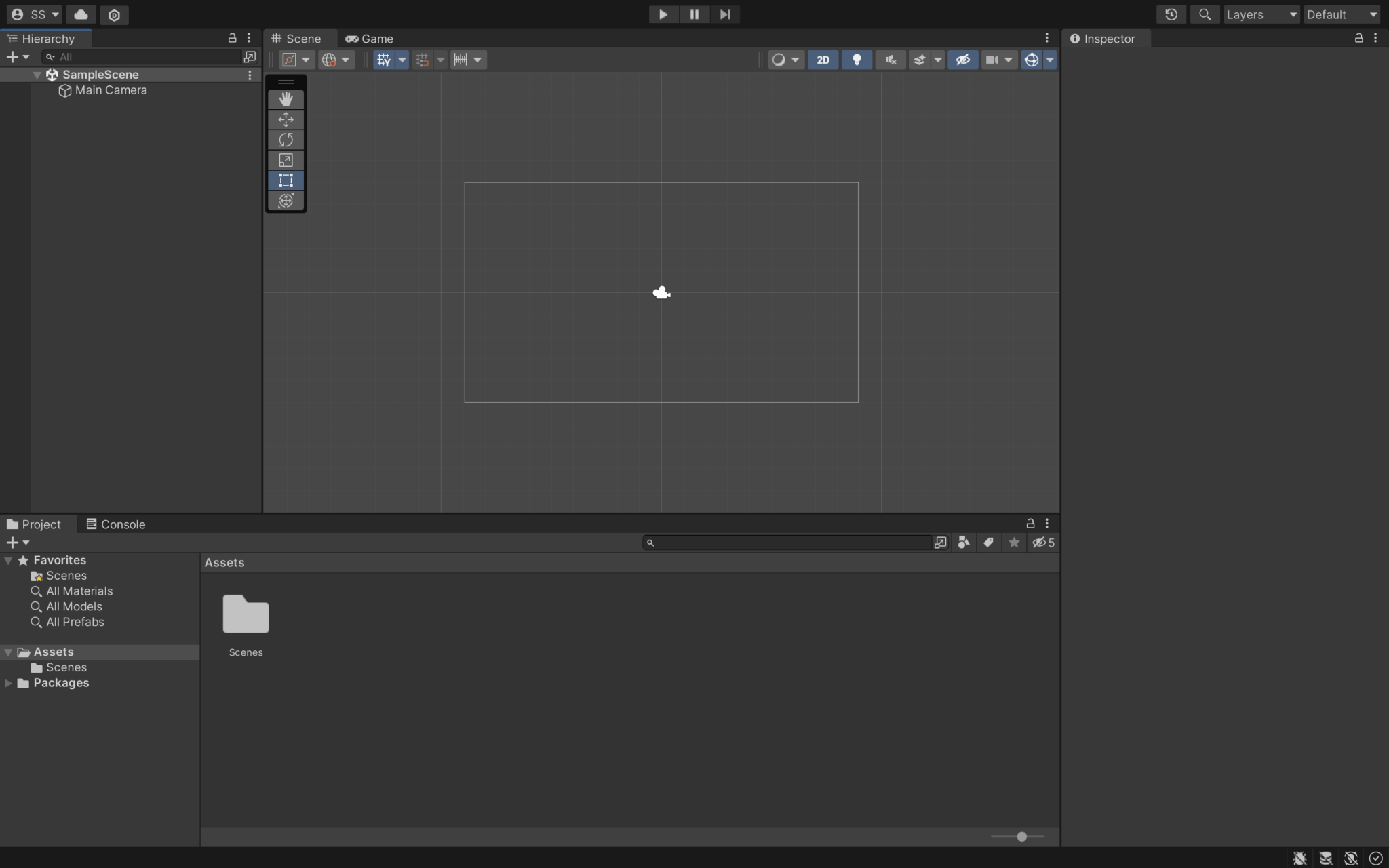Select the Scale tool

tap(286, 160)
